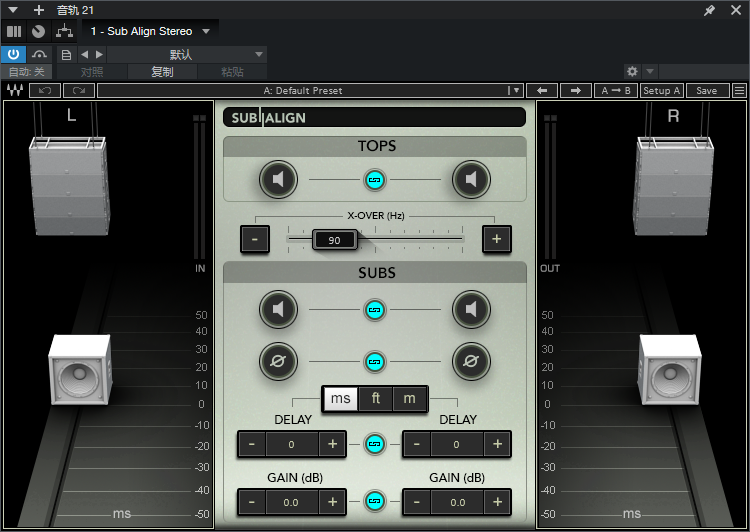Go to previous host preset
Viewport: 750px width, 532px height.
tap(85, 55)
